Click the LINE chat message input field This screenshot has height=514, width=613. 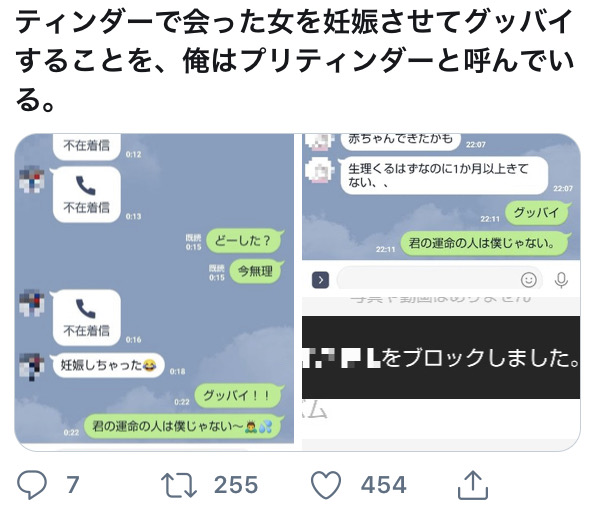click(439, 279)
